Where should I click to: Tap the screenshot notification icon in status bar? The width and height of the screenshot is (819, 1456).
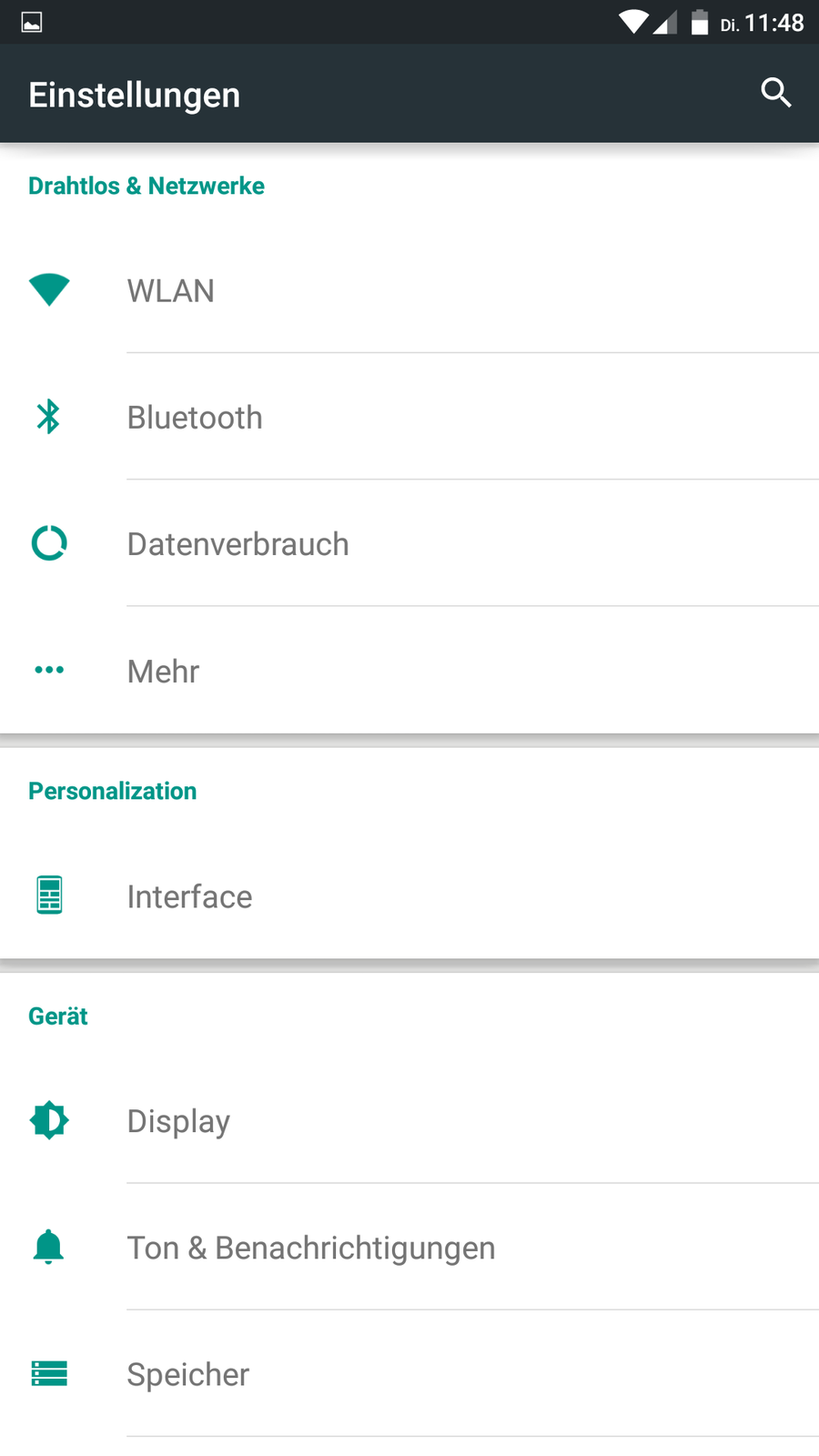[x=32, y=23]
